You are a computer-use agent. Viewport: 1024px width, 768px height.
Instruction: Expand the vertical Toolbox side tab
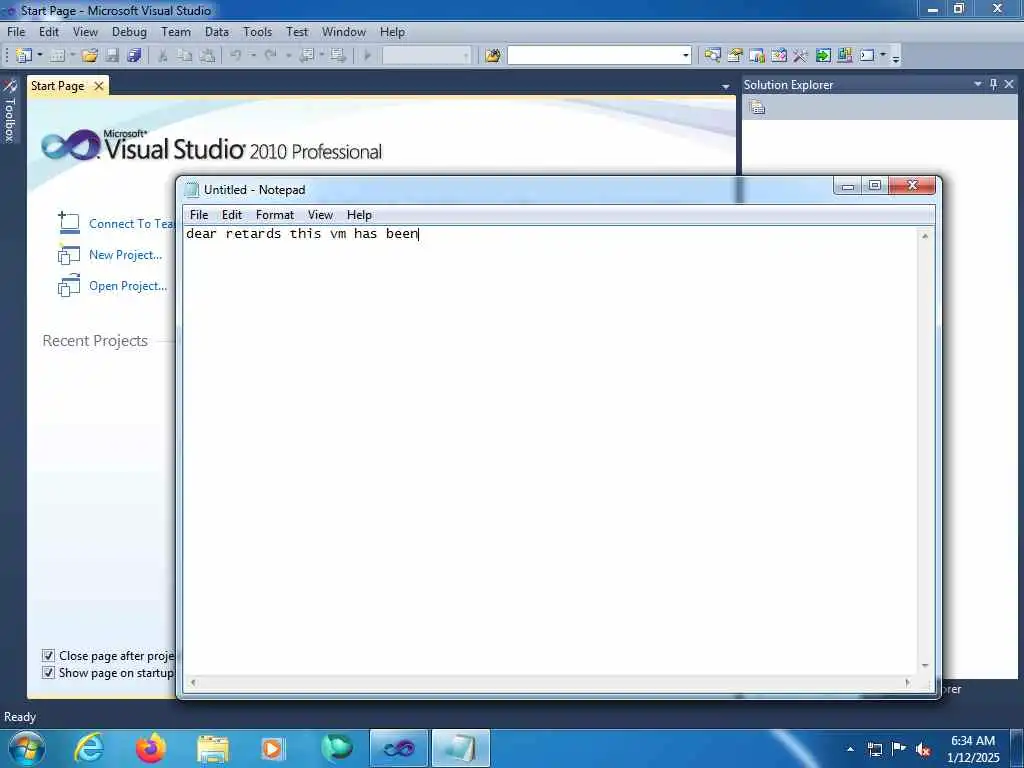pos(9,111)
